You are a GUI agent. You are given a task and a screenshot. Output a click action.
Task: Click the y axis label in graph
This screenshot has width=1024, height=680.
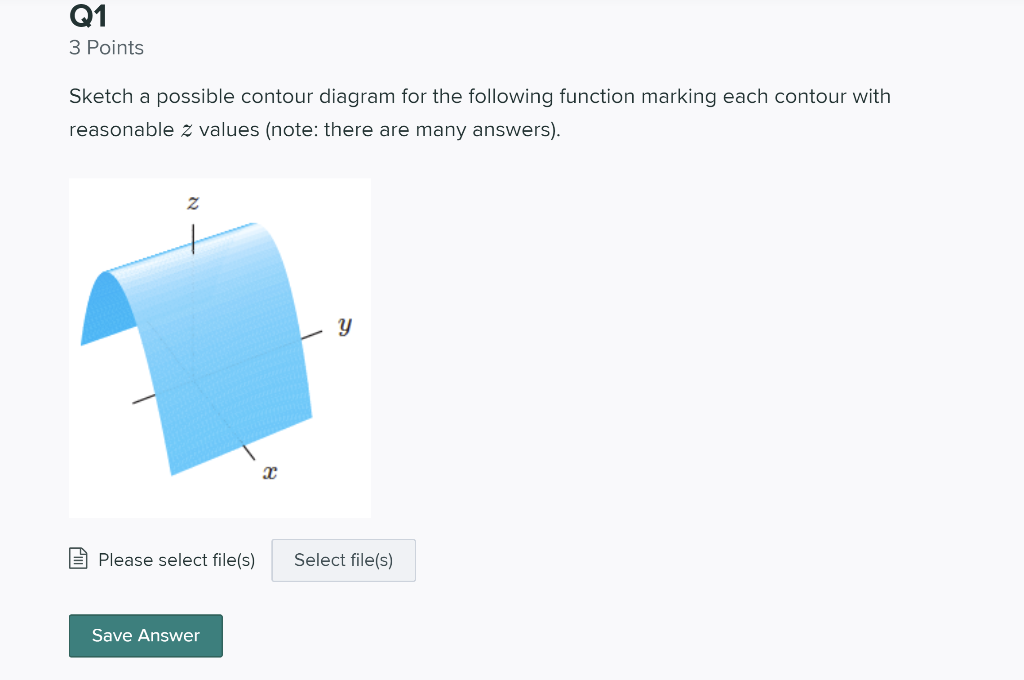pyautogui.click(x=345, y=325)
